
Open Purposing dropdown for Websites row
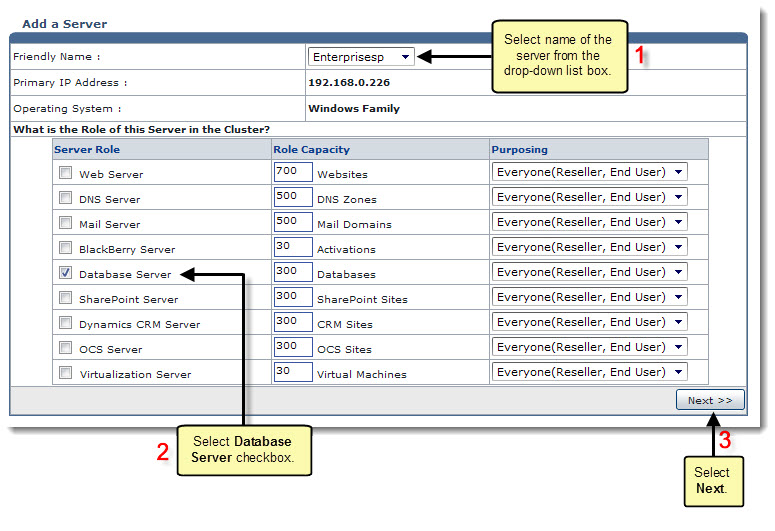click(589, 172)
